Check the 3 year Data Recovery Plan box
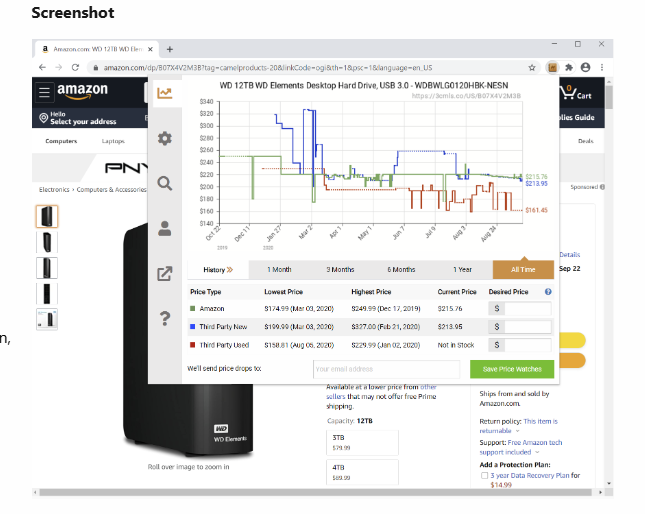Image resolution: width=645 pixels, height=514 pixels. 484,476
